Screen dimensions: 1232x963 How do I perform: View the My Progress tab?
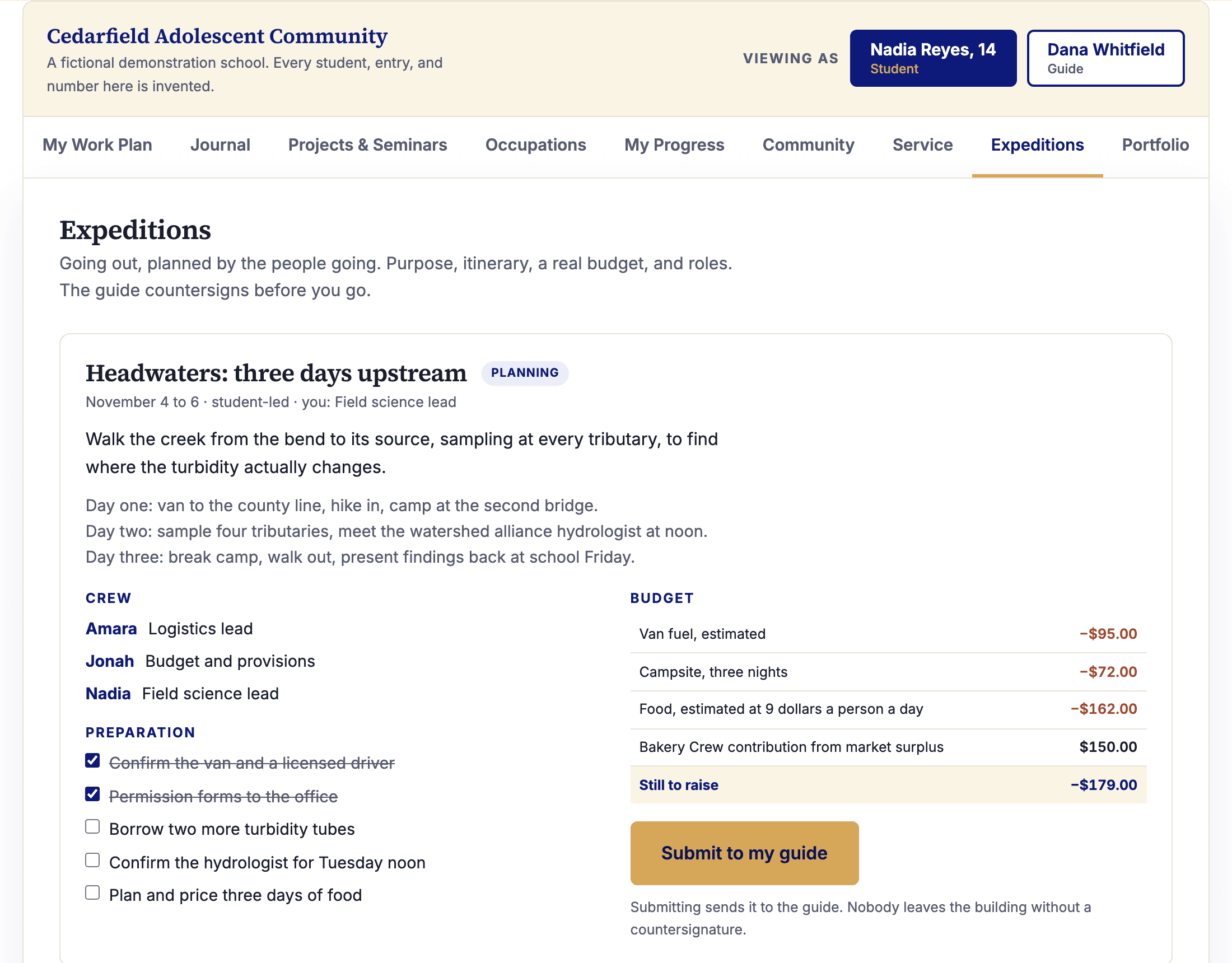tap(674, 145)
